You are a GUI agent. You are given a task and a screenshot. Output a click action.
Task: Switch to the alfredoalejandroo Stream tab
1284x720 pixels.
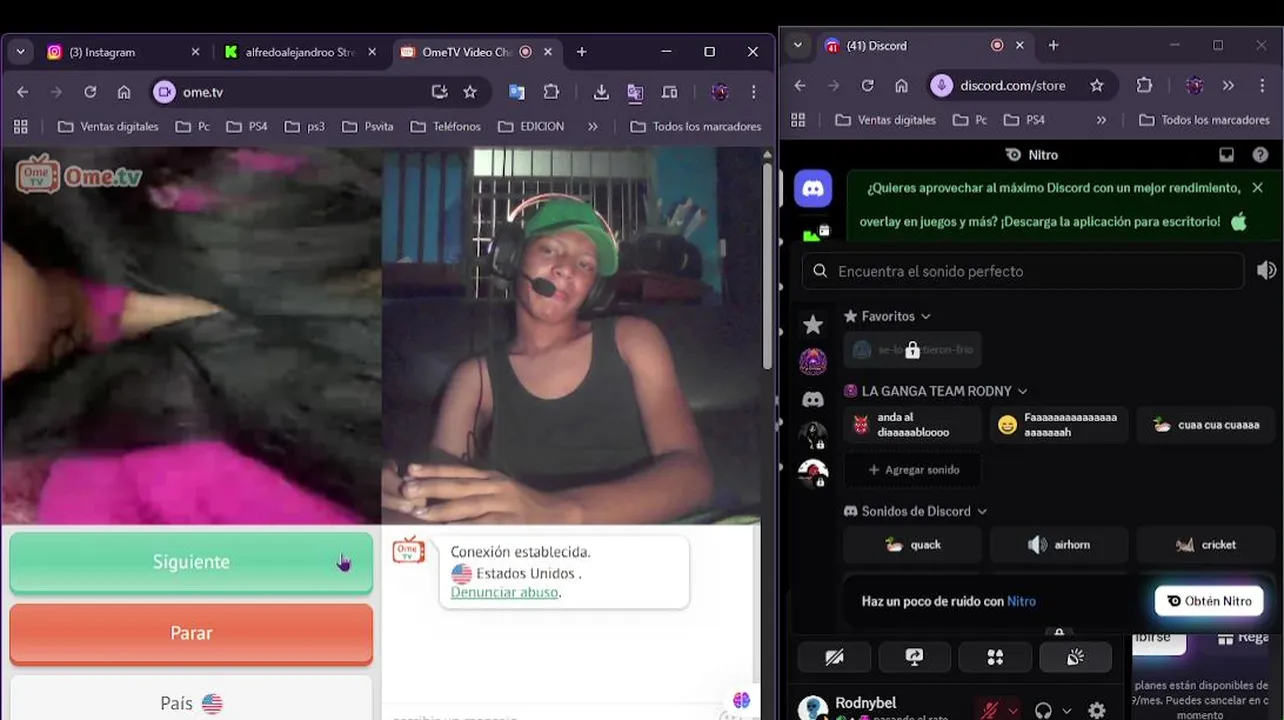pyautogui.click(x=299, y=52)
